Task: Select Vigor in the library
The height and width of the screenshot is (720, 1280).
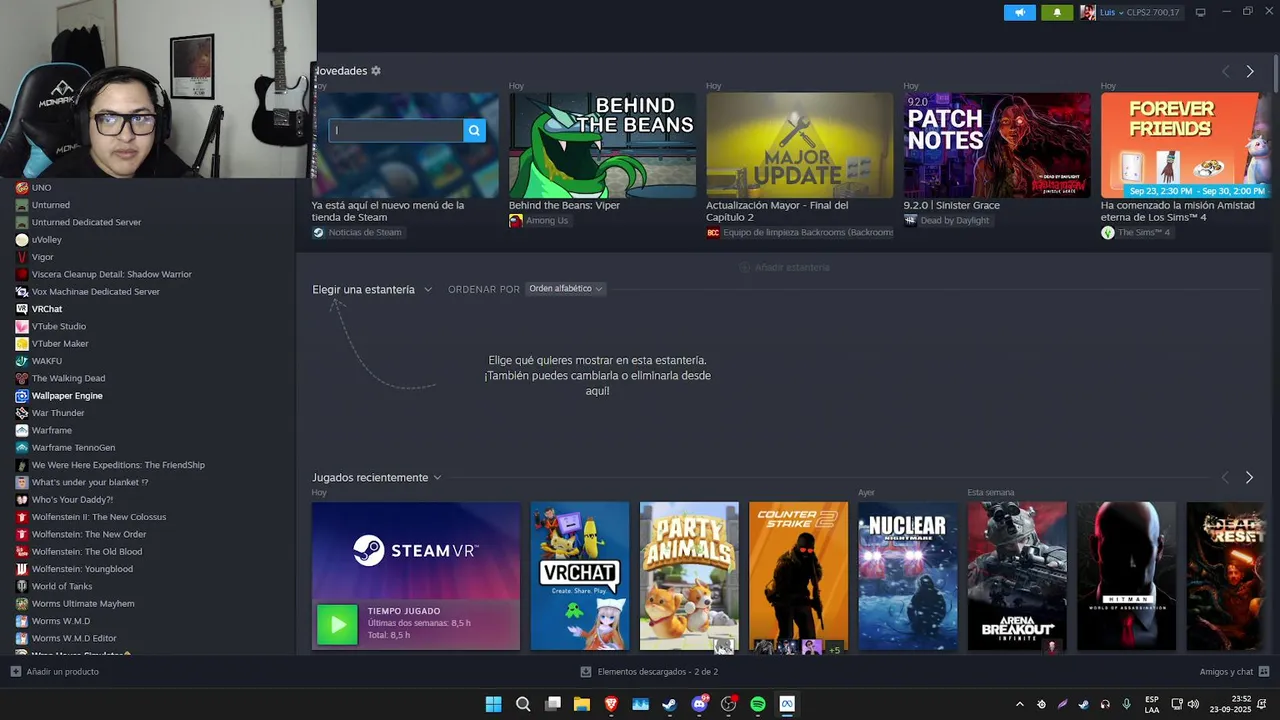Action: 42,257
